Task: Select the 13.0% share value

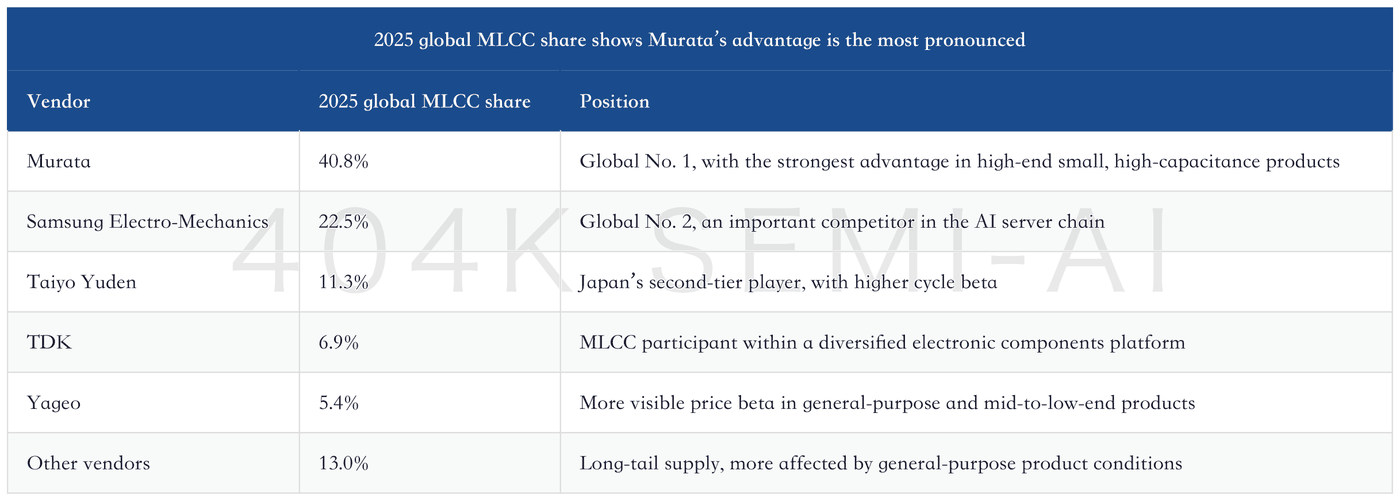Action: [344, 464]
